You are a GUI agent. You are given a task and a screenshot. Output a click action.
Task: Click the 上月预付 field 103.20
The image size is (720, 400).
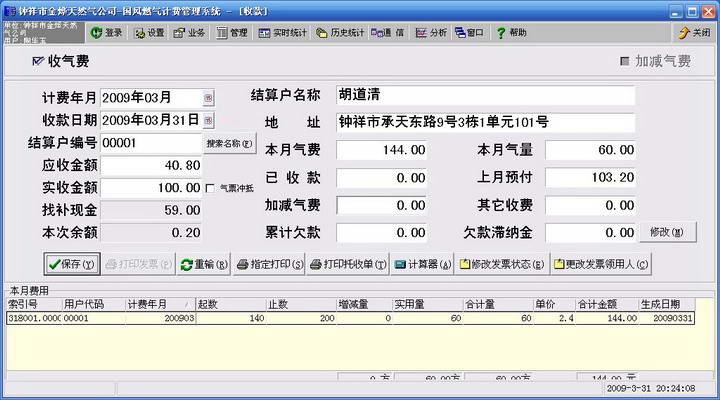(591, 177)
